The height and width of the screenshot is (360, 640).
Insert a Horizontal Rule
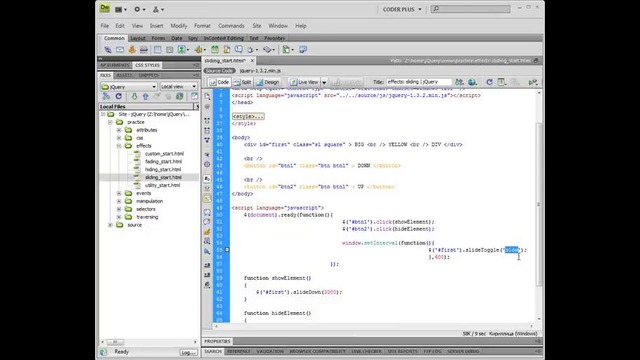click(144, 49)
